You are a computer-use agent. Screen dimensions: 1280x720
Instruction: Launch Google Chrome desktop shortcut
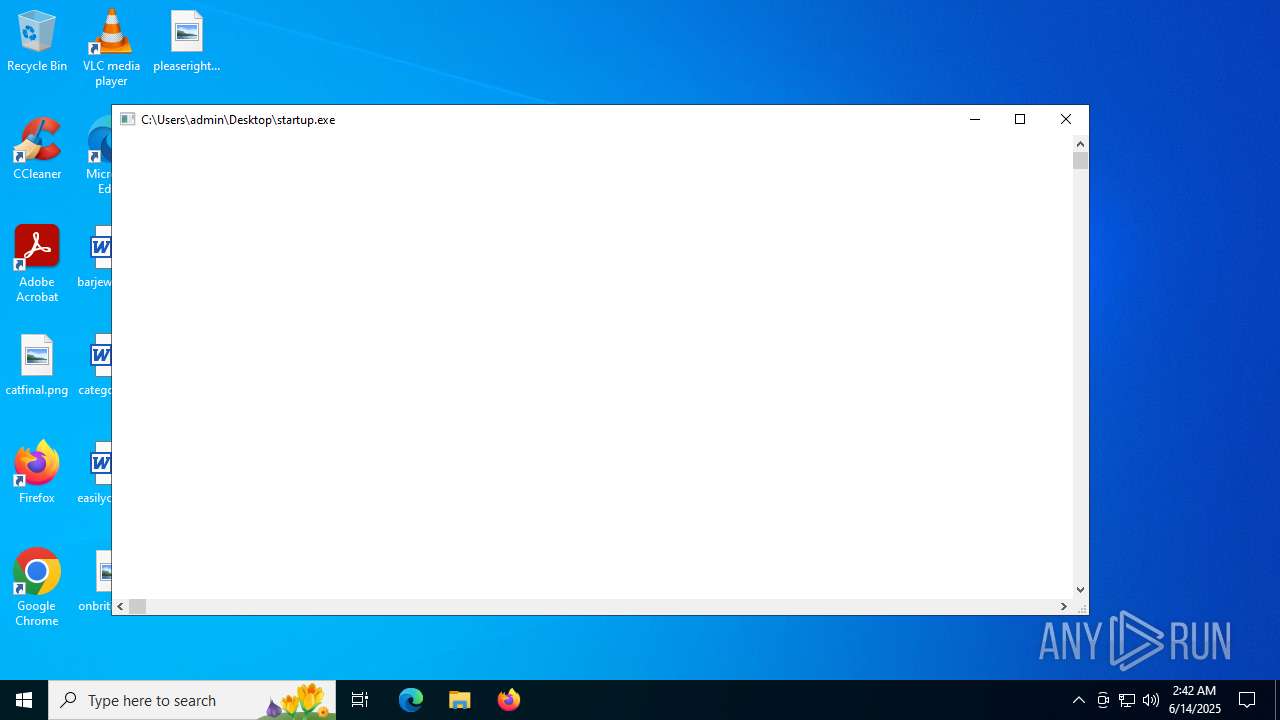[x=37, y=588]
